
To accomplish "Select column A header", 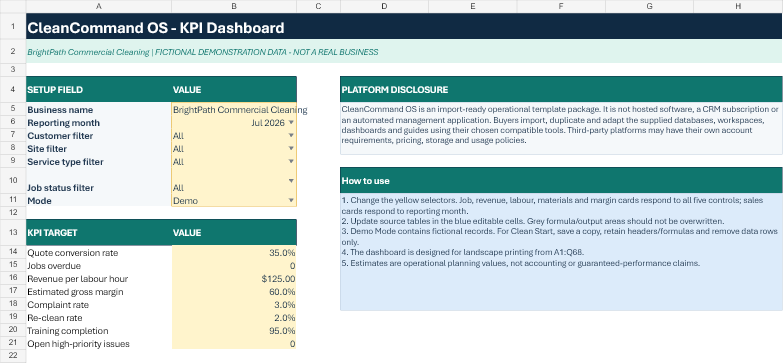I will click(99, 6).
